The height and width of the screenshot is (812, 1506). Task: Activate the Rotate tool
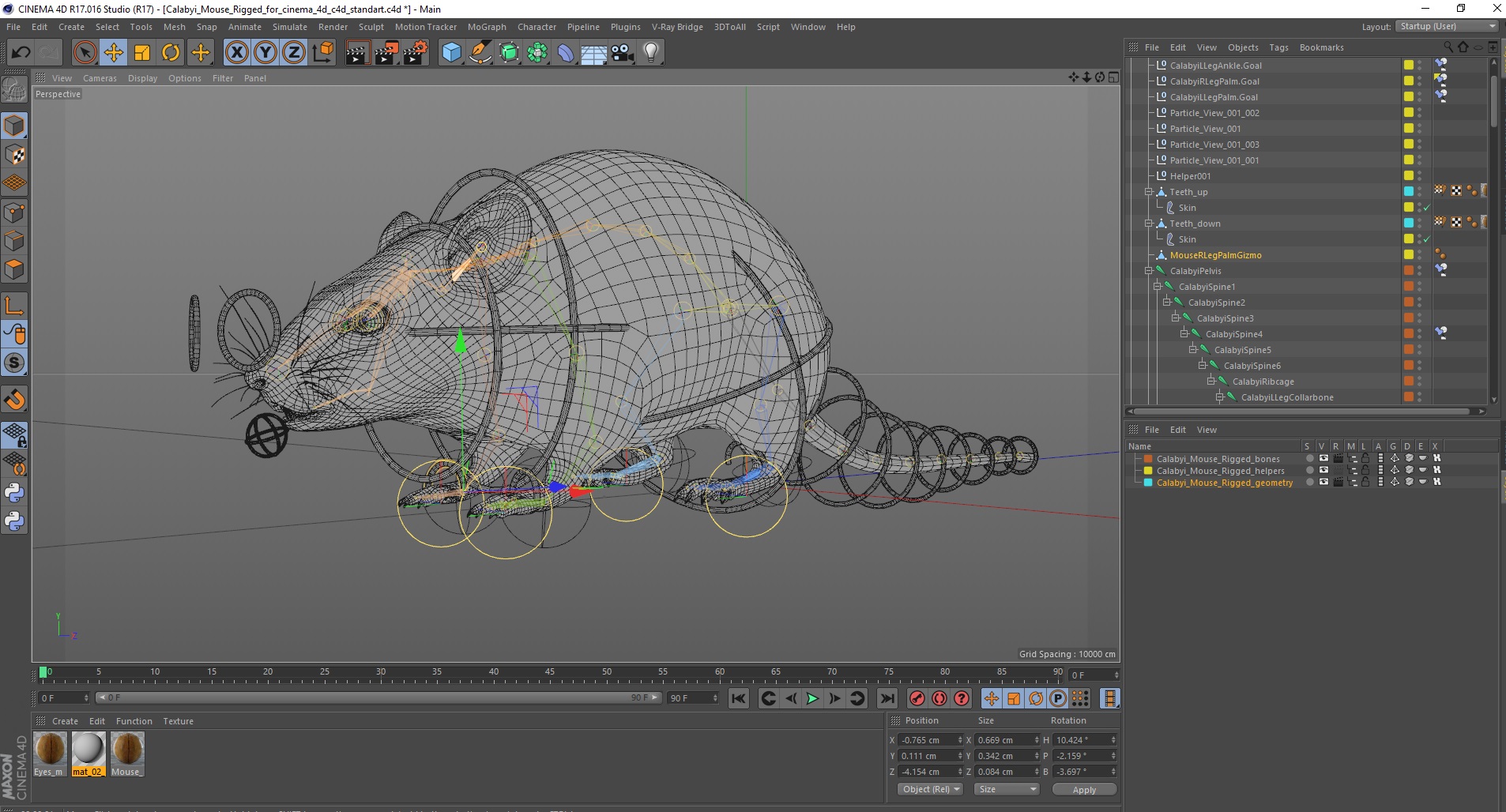[x=171, y=53]
